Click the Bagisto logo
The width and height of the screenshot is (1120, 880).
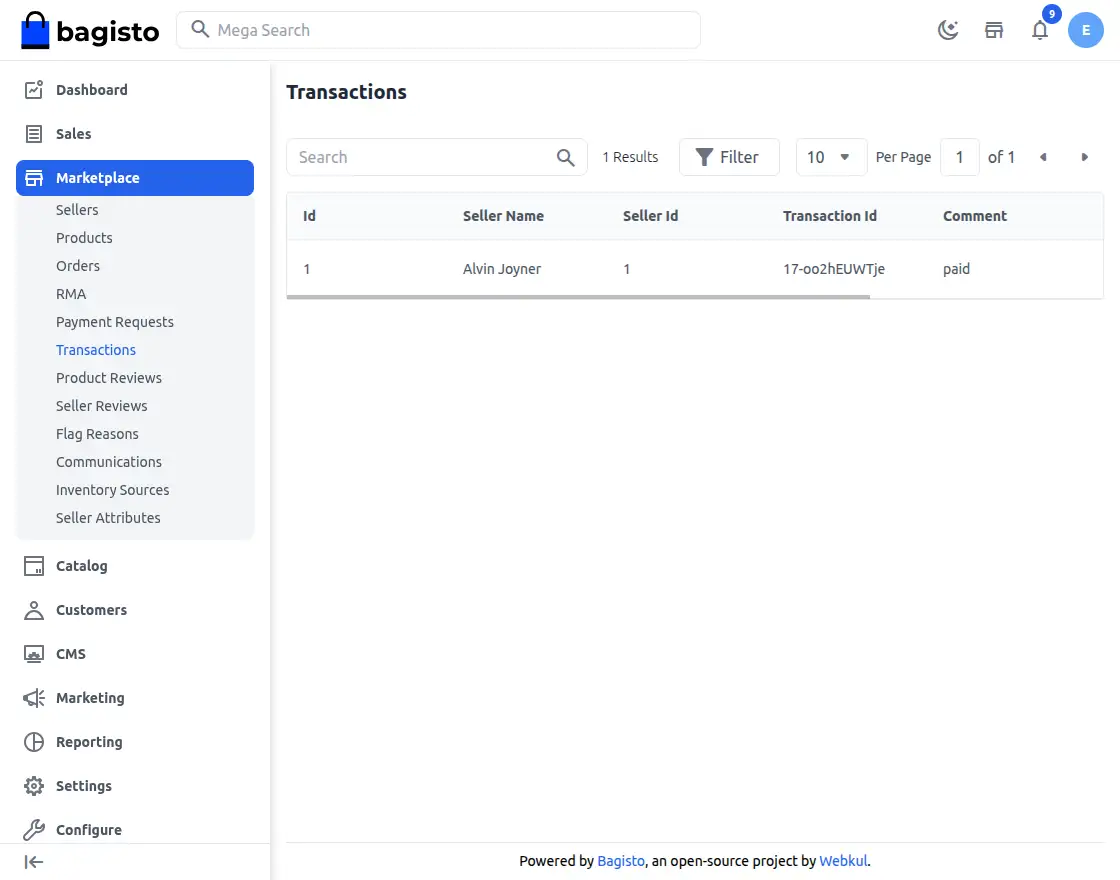tap(90, 30)
